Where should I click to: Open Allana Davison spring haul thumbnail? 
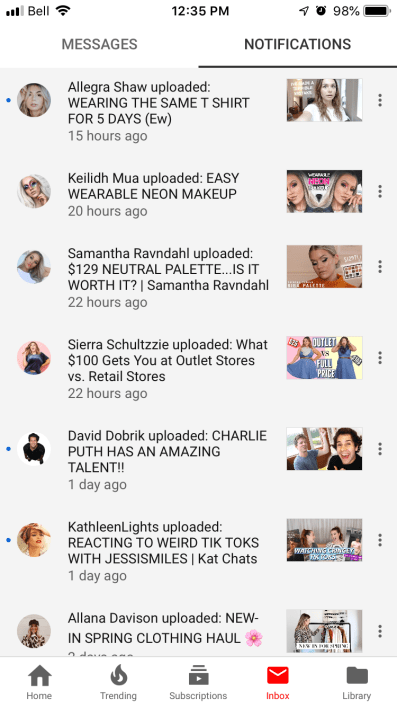point(324,631)
